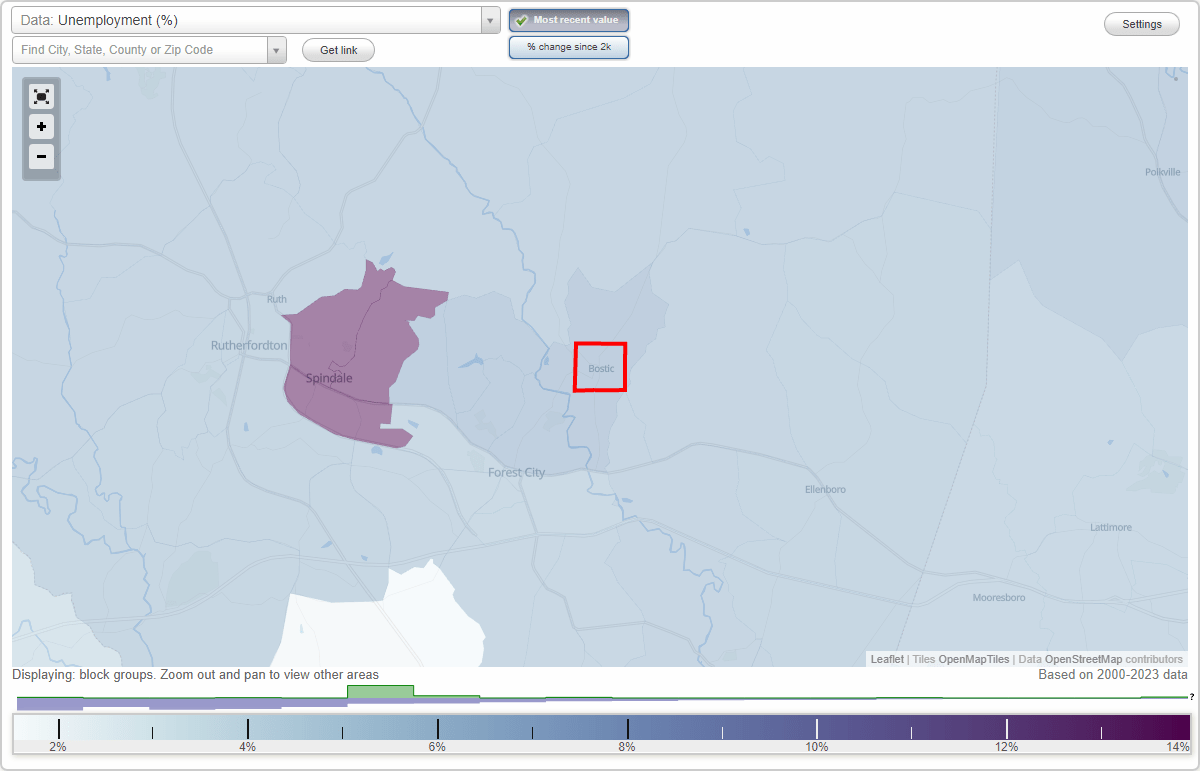
Task: Select the block group containing Forest City
Action: (x=516, y=472)
